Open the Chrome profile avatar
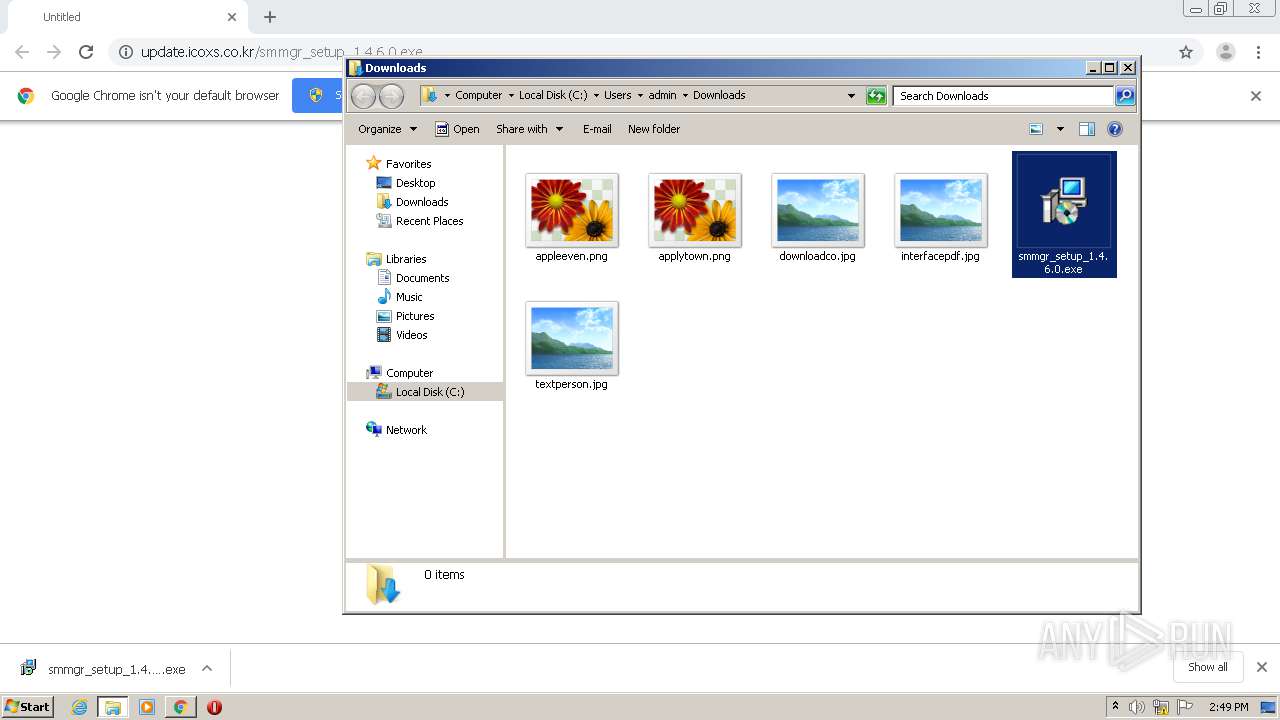 coord(1226,52)
